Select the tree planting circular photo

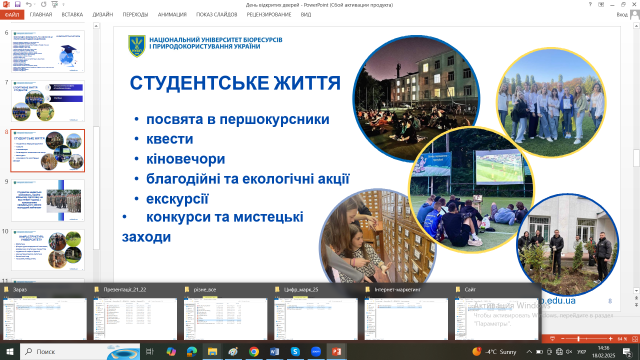pos(568,245)
